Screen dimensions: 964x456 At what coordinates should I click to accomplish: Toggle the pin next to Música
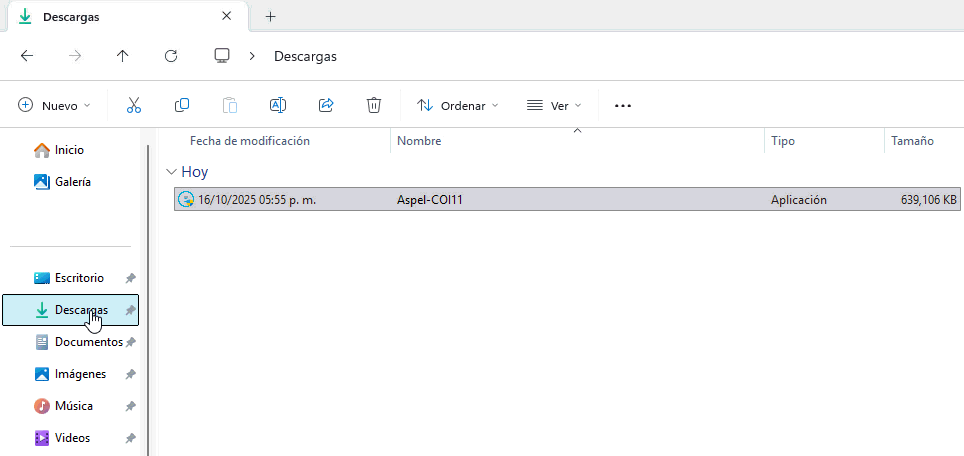click(130, 406)
